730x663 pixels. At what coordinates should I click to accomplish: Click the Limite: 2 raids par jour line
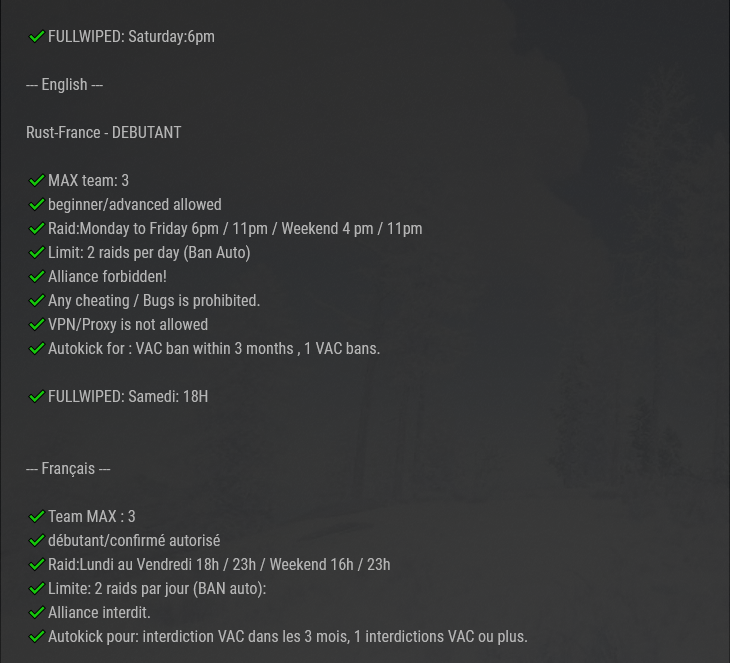157,589
